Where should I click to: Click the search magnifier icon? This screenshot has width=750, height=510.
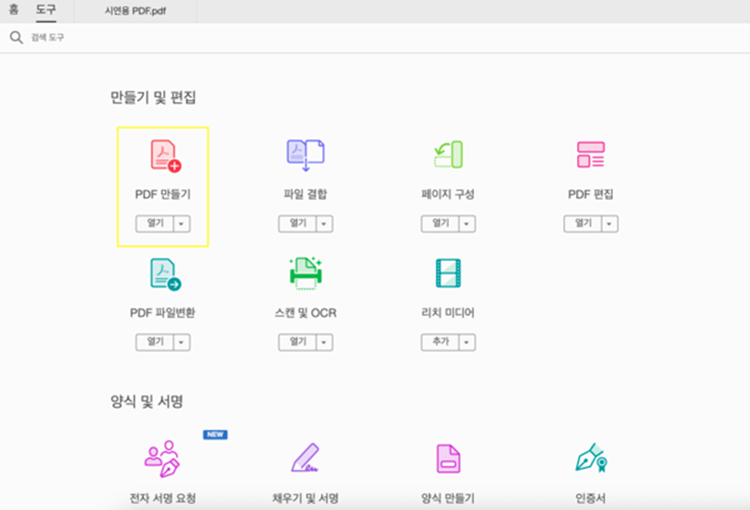pos(16,37)
